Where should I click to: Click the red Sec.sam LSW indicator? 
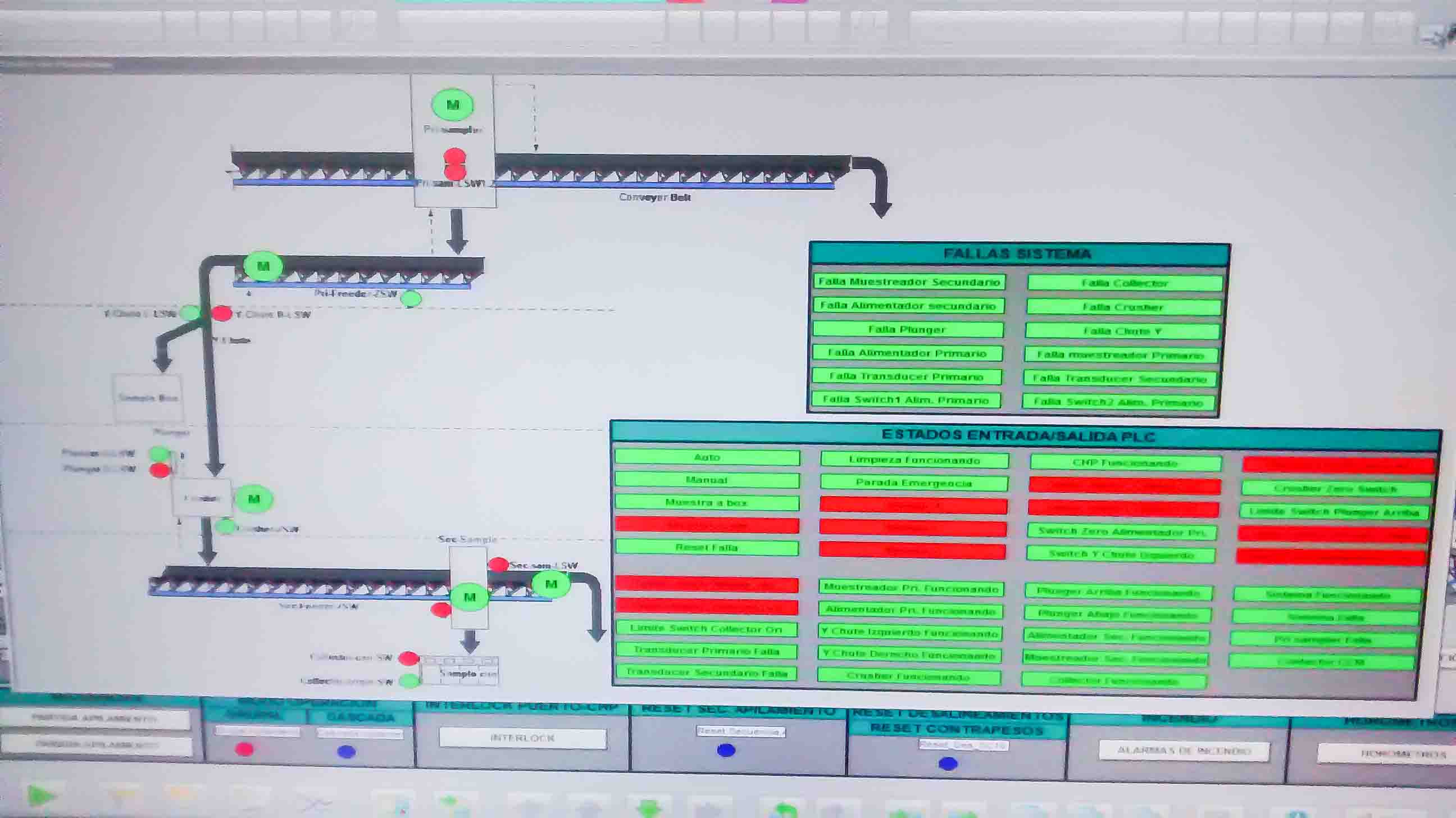(x=498, y=564)
